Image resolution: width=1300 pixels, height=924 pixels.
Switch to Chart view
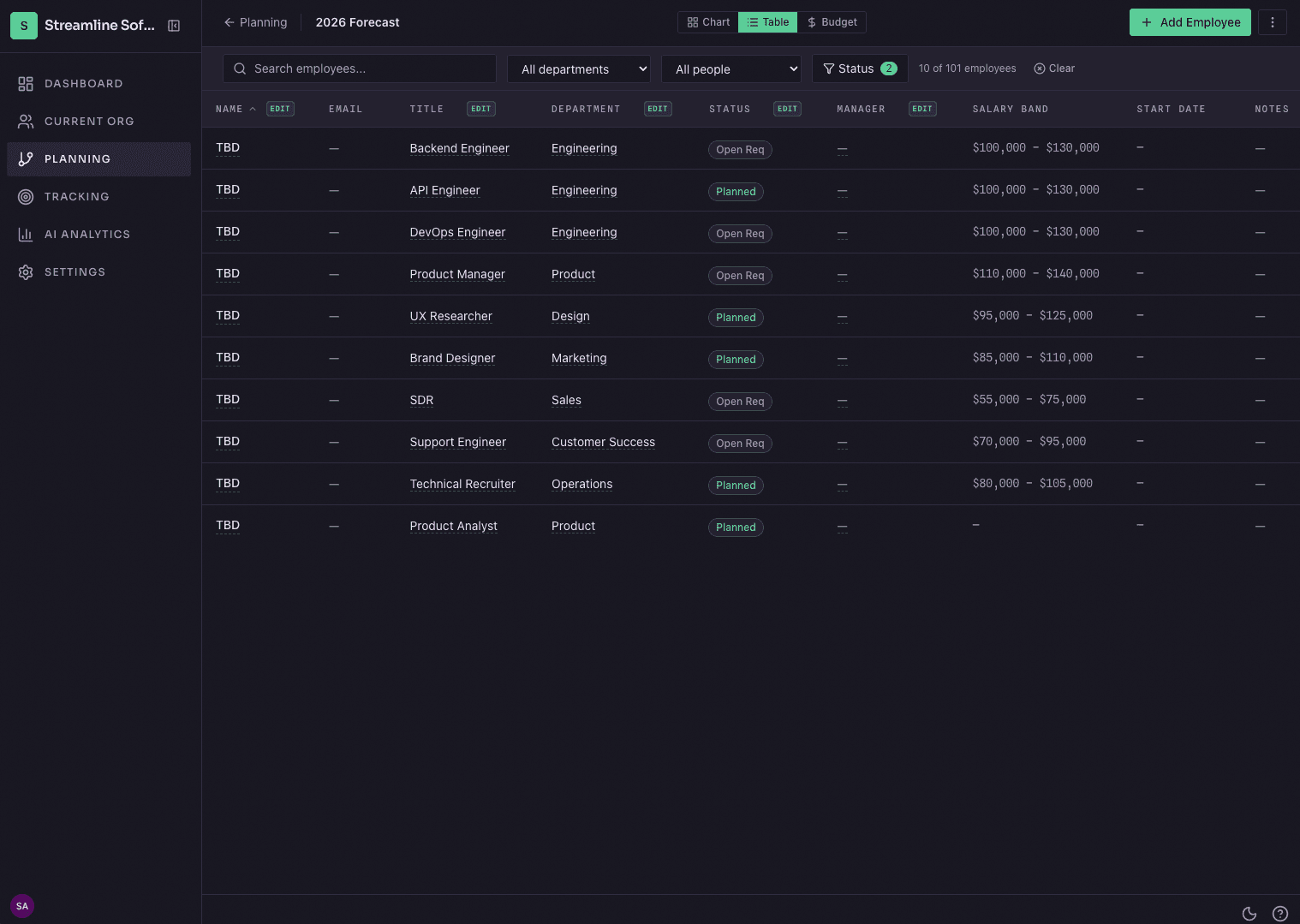[708, 22]
